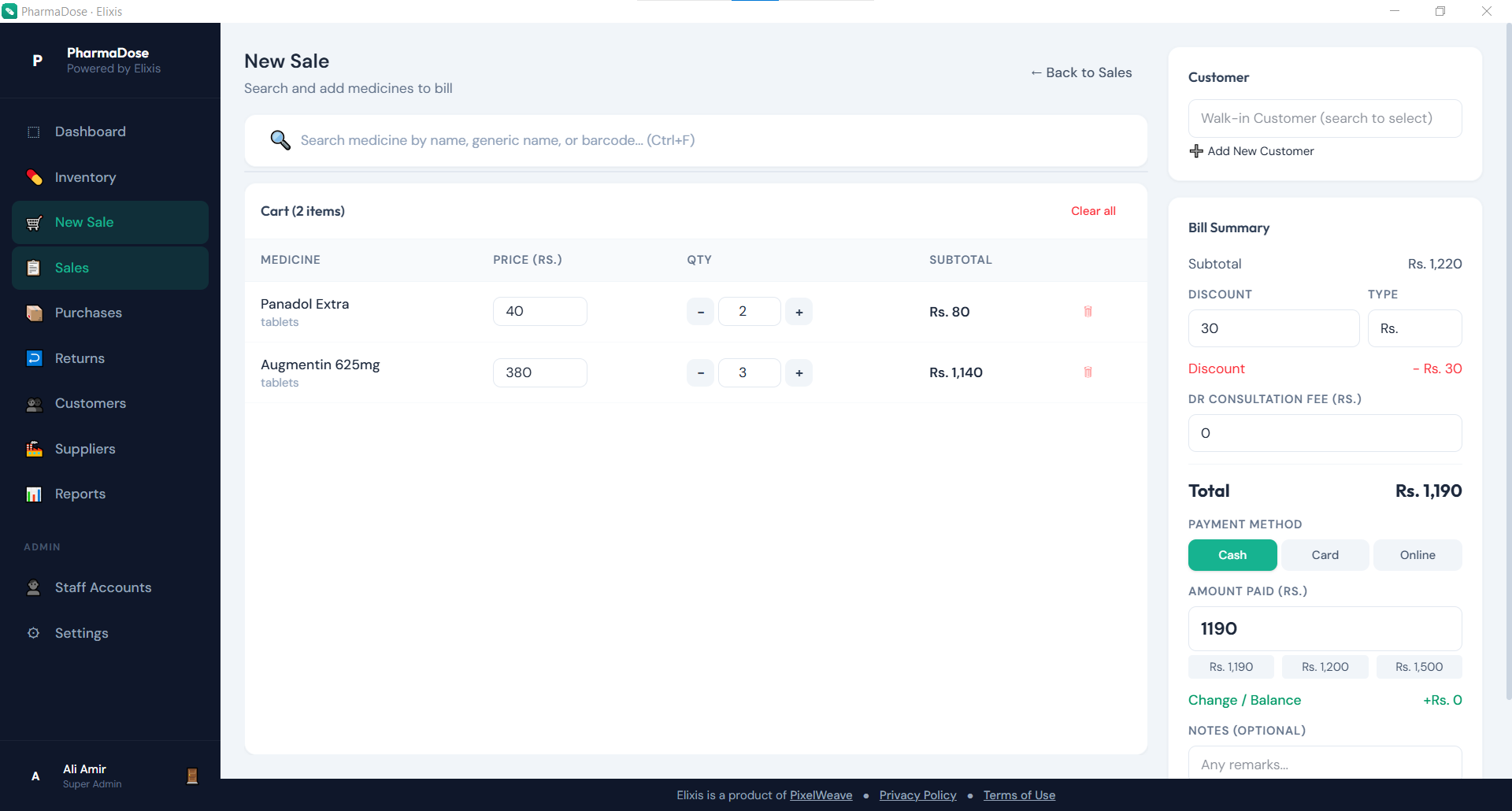The width and height of the screenshot is (1512, 811).
Task: Click the logout door icon beside Ali Amir
Action: [192, 776]
